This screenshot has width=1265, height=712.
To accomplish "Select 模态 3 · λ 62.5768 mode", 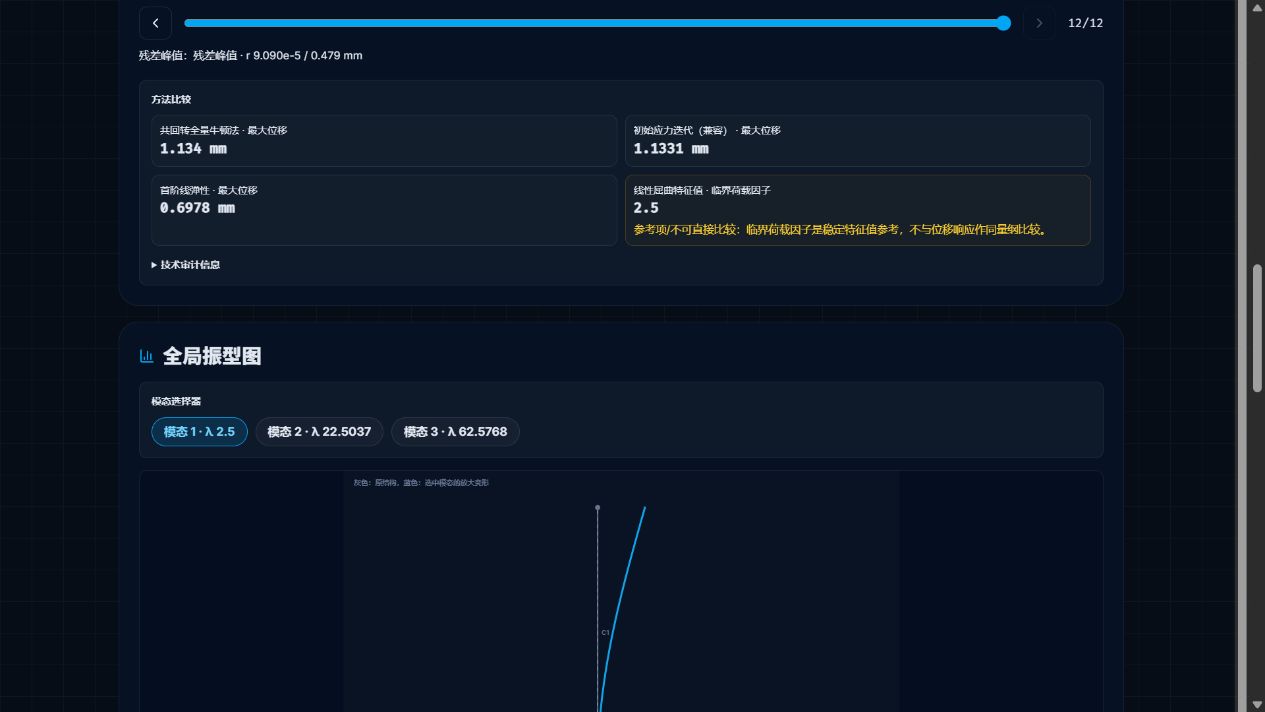I will pos(455,432).
